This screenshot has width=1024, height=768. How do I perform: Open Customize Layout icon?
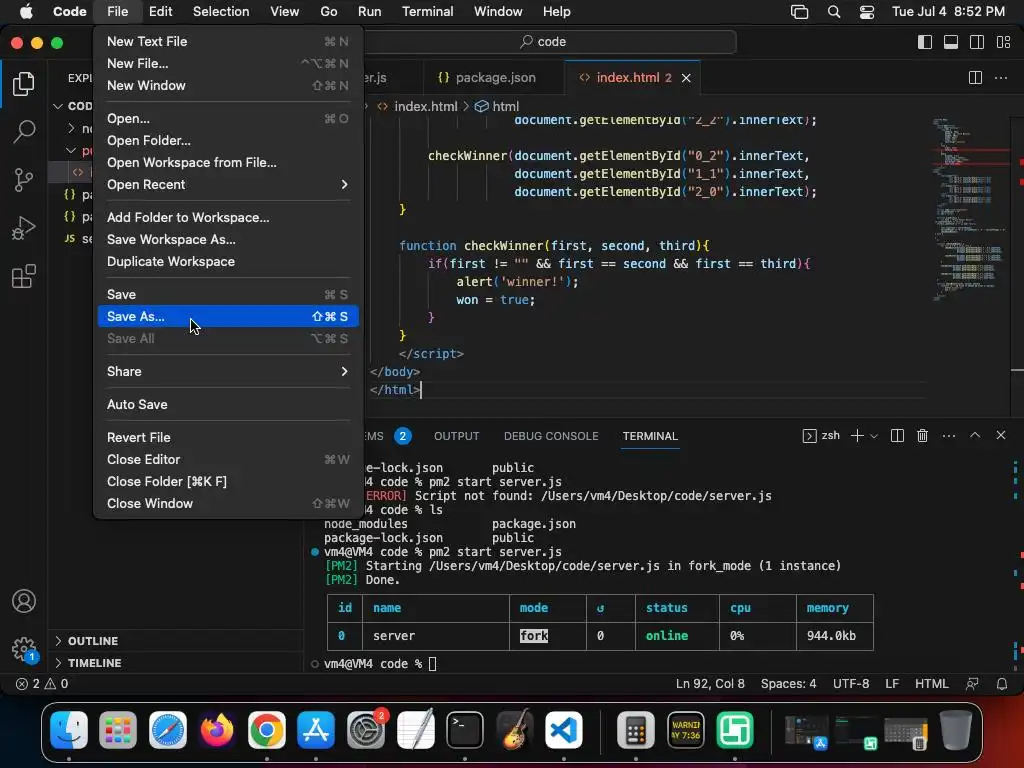pyautogui.click(x=1004, y=42)
